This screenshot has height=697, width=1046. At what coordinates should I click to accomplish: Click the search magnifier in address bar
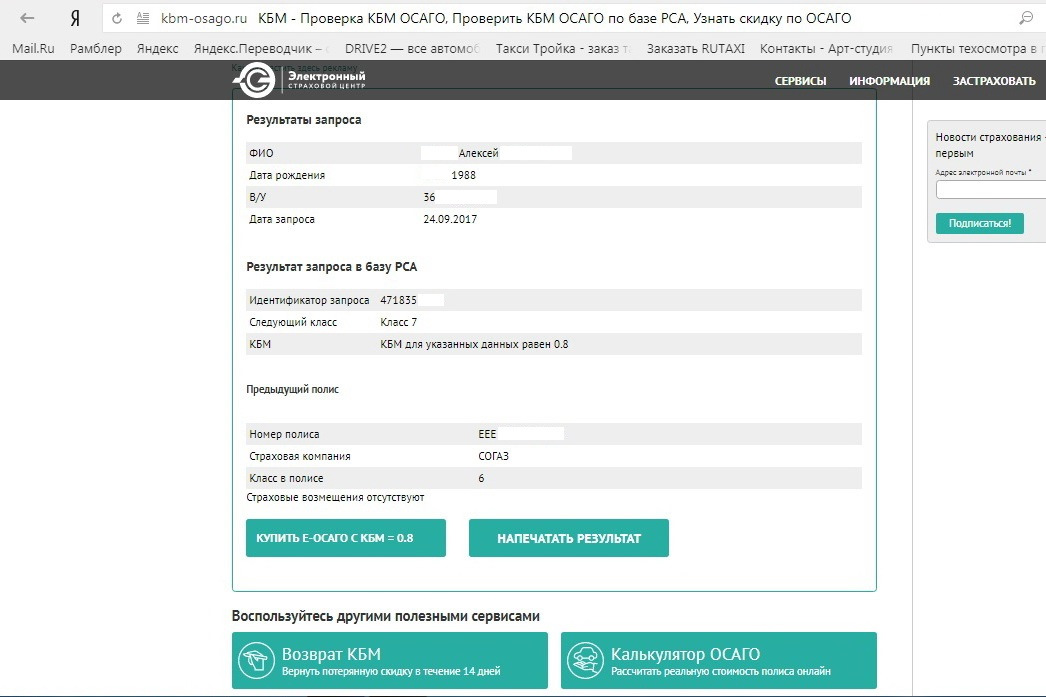[x=1026, y=18]
